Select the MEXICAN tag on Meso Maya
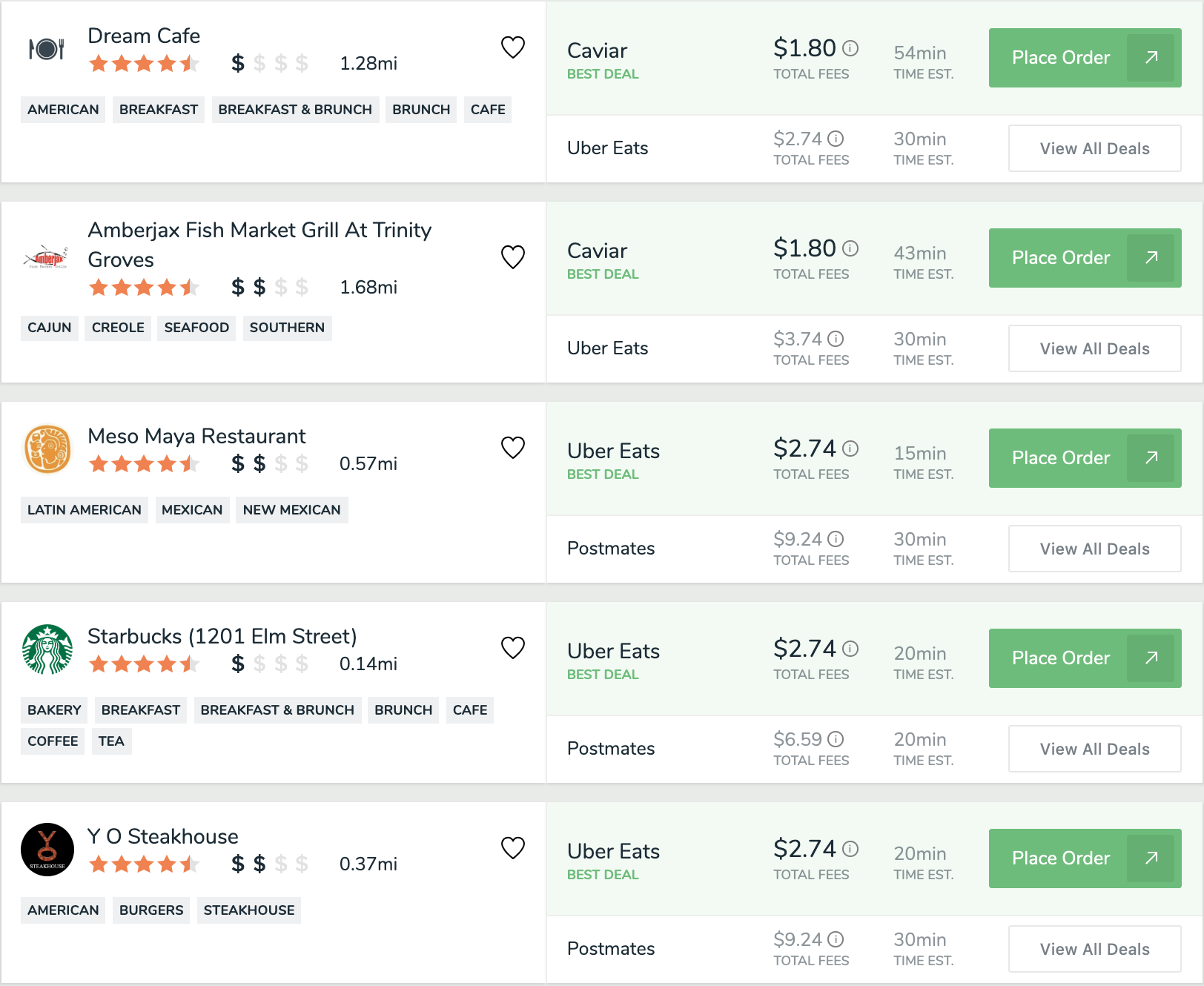This screenshot has height=986, width=1204. coord(192,510)
